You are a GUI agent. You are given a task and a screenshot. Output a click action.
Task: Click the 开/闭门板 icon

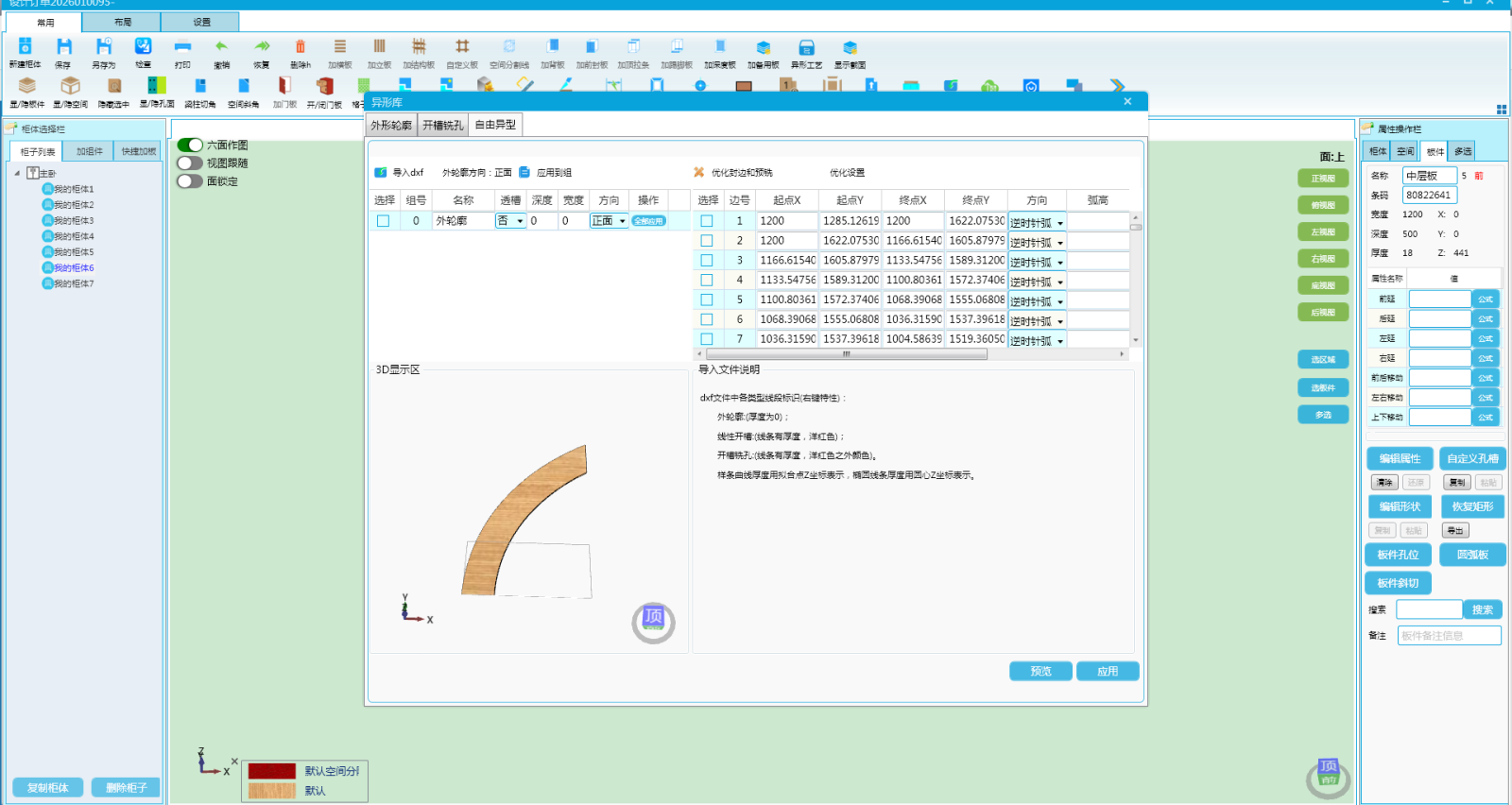324,86
